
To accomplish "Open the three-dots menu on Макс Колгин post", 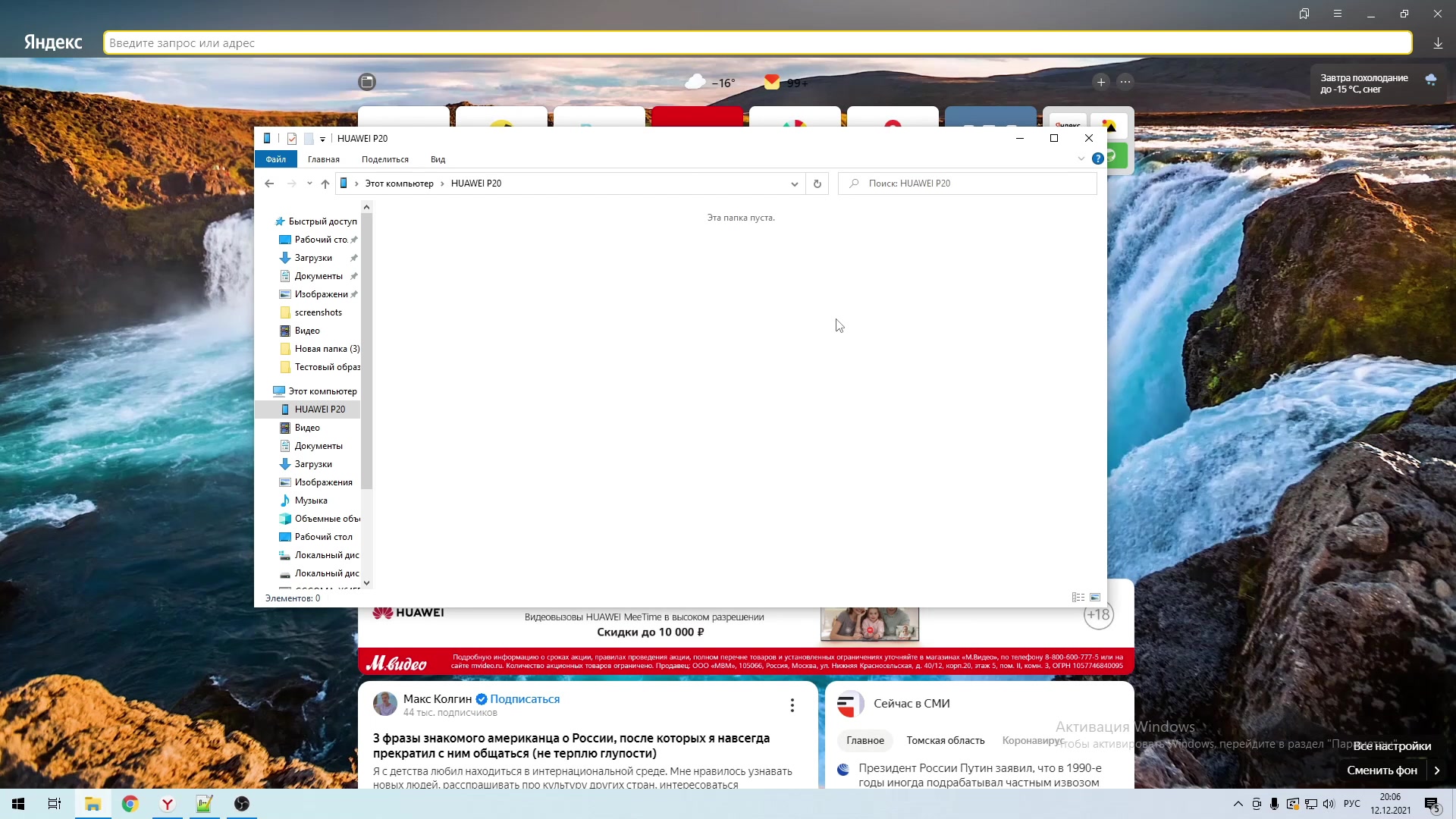I will tap(792, 705).
